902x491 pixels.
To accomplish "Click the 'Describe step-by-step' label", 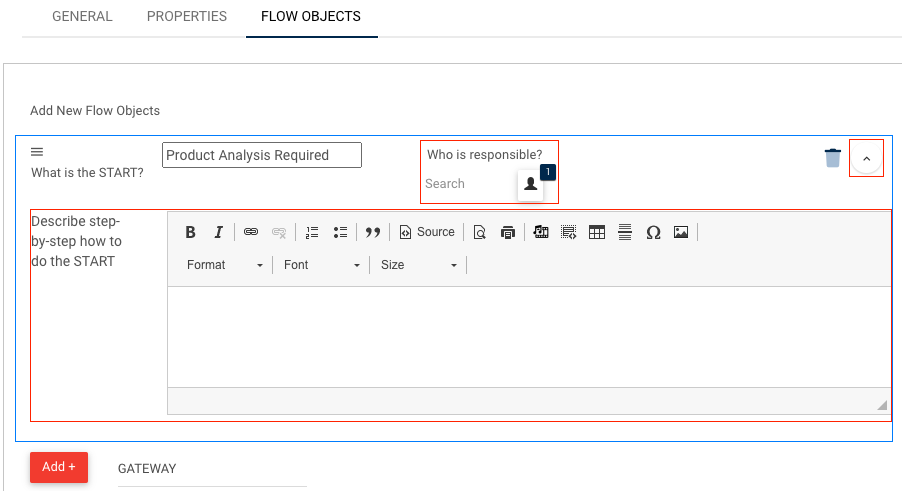I will pyautogui.click(x=77, y=241).
